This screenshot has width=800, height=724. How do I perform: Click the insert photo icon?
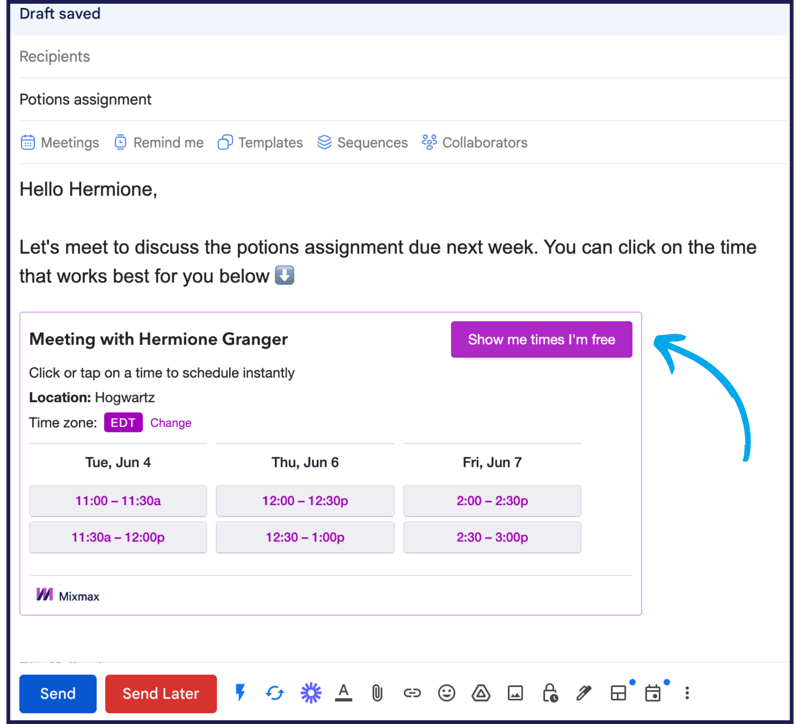coord(515,693)
